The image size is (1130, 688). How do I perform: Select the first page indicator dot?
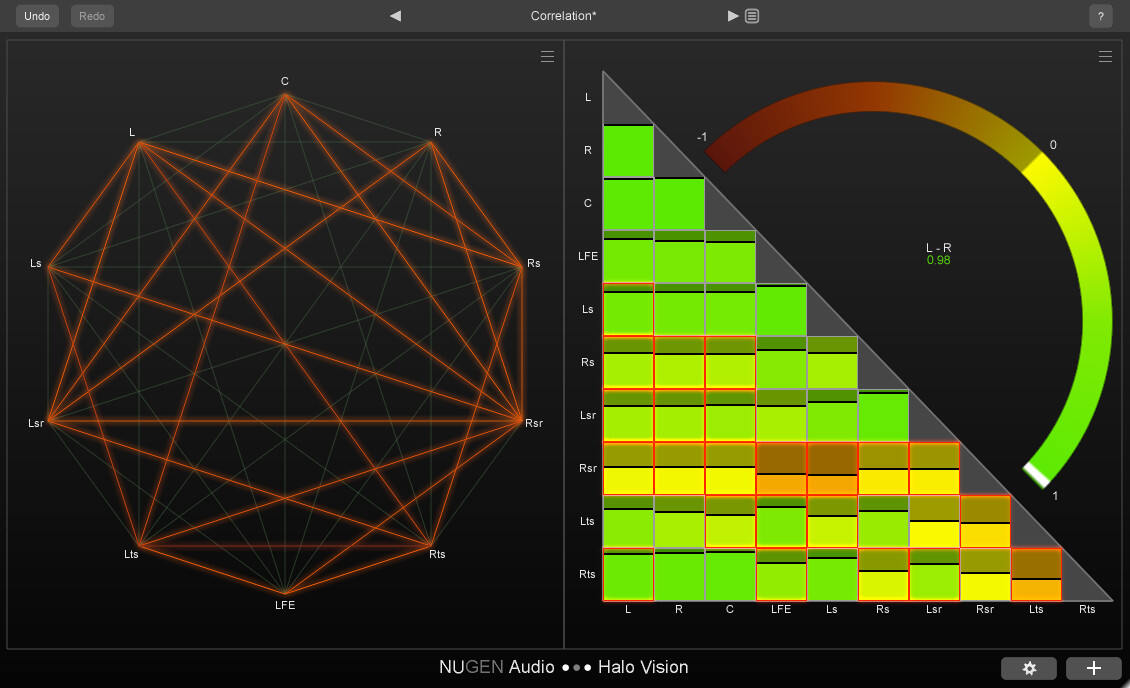(566, 668)
